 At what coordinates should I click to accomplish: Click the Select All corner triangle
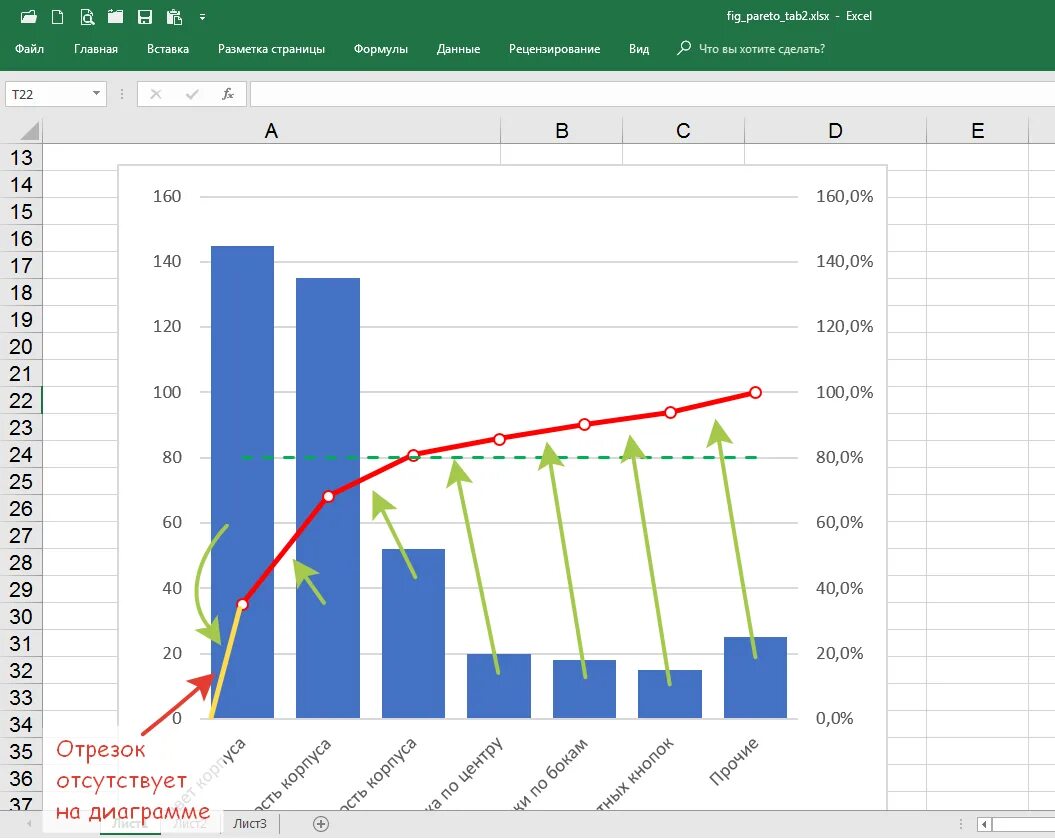(28, 131)
